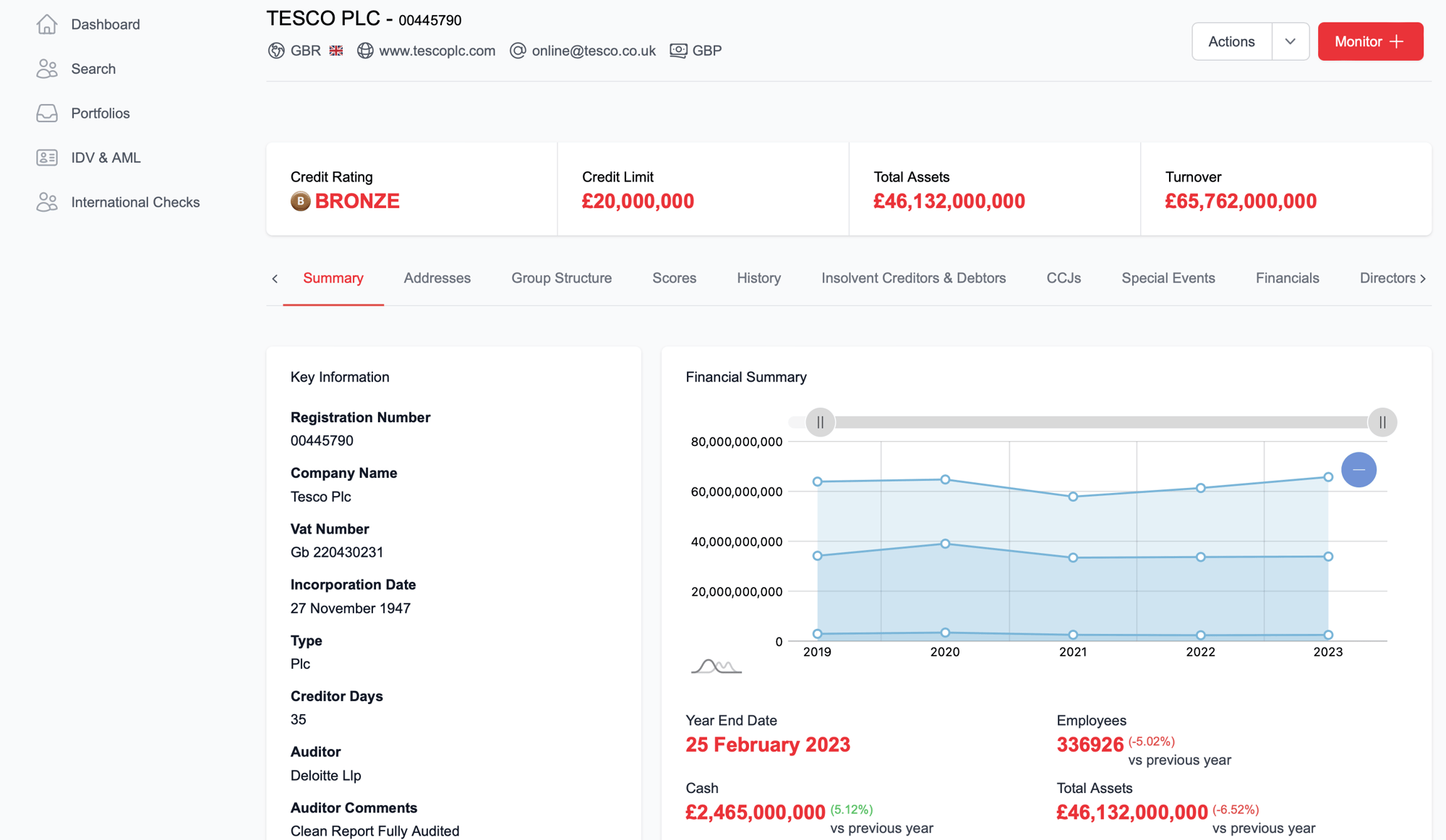
Task: Click the chart curve type icon
Action: pos(716,666)
